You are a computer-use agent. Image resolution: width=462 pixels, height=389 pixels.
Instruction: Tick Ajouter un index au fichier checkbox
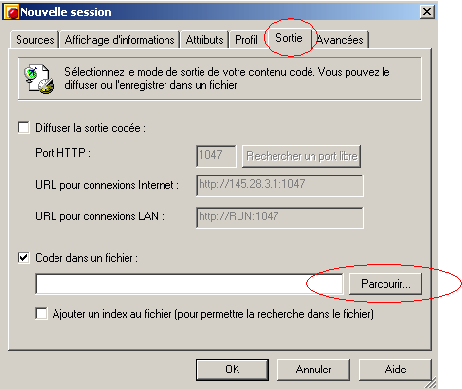tap(41, 314)
